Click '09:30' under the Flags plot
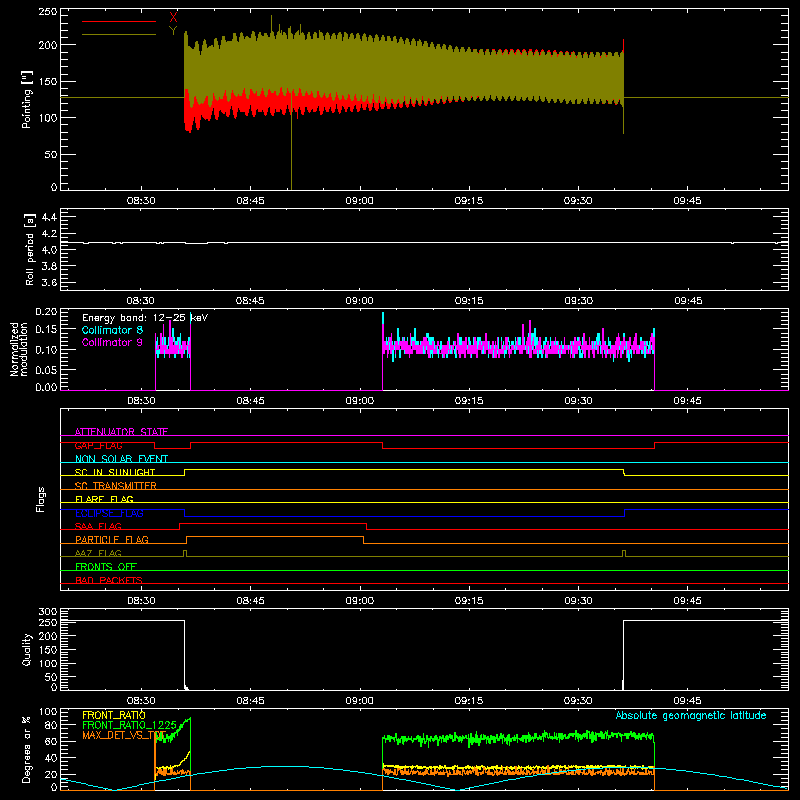800x800 pixels. [x=578, y=601]
